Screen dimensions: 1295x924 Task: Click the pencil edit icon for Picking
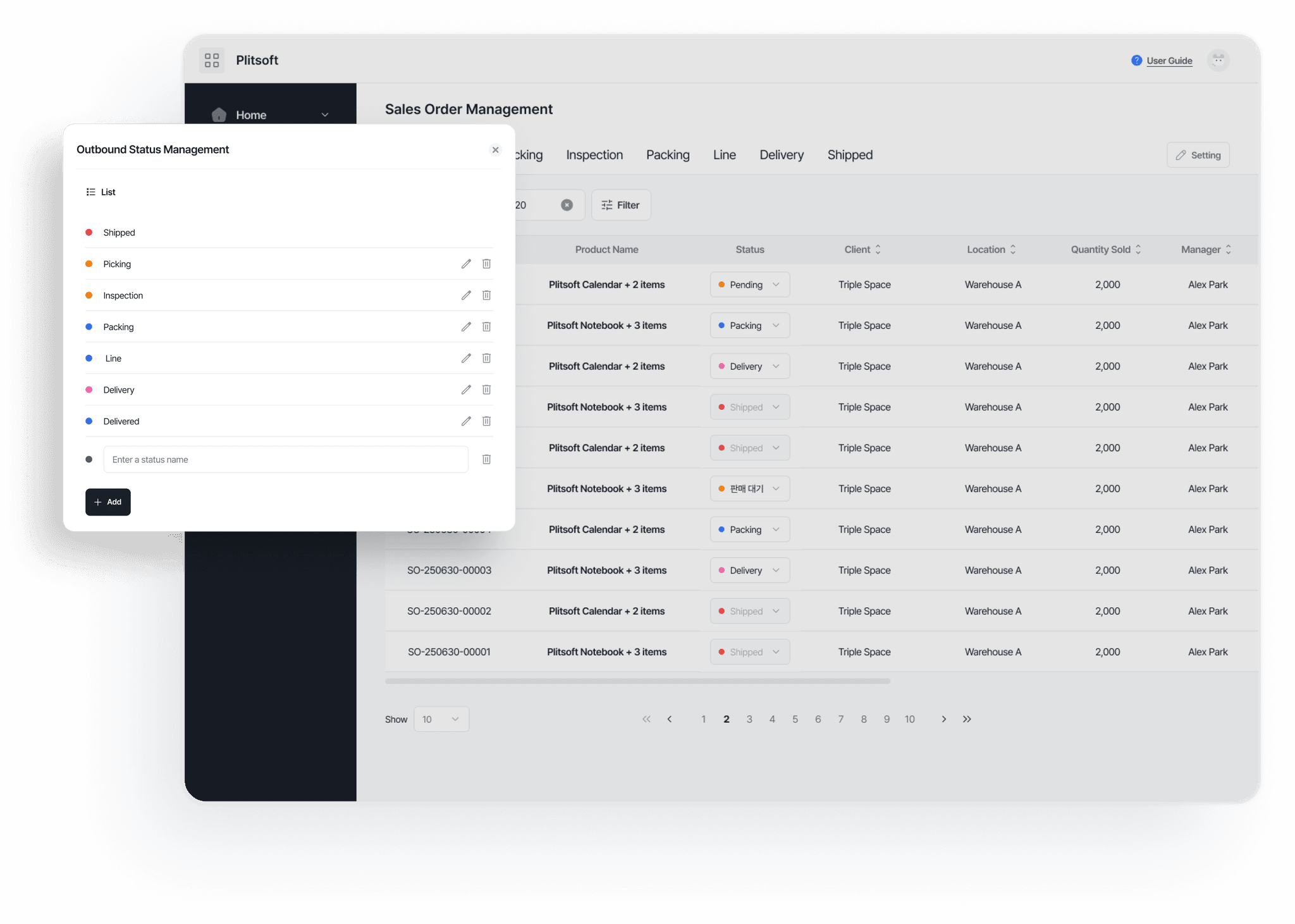[x=466, y=264]
